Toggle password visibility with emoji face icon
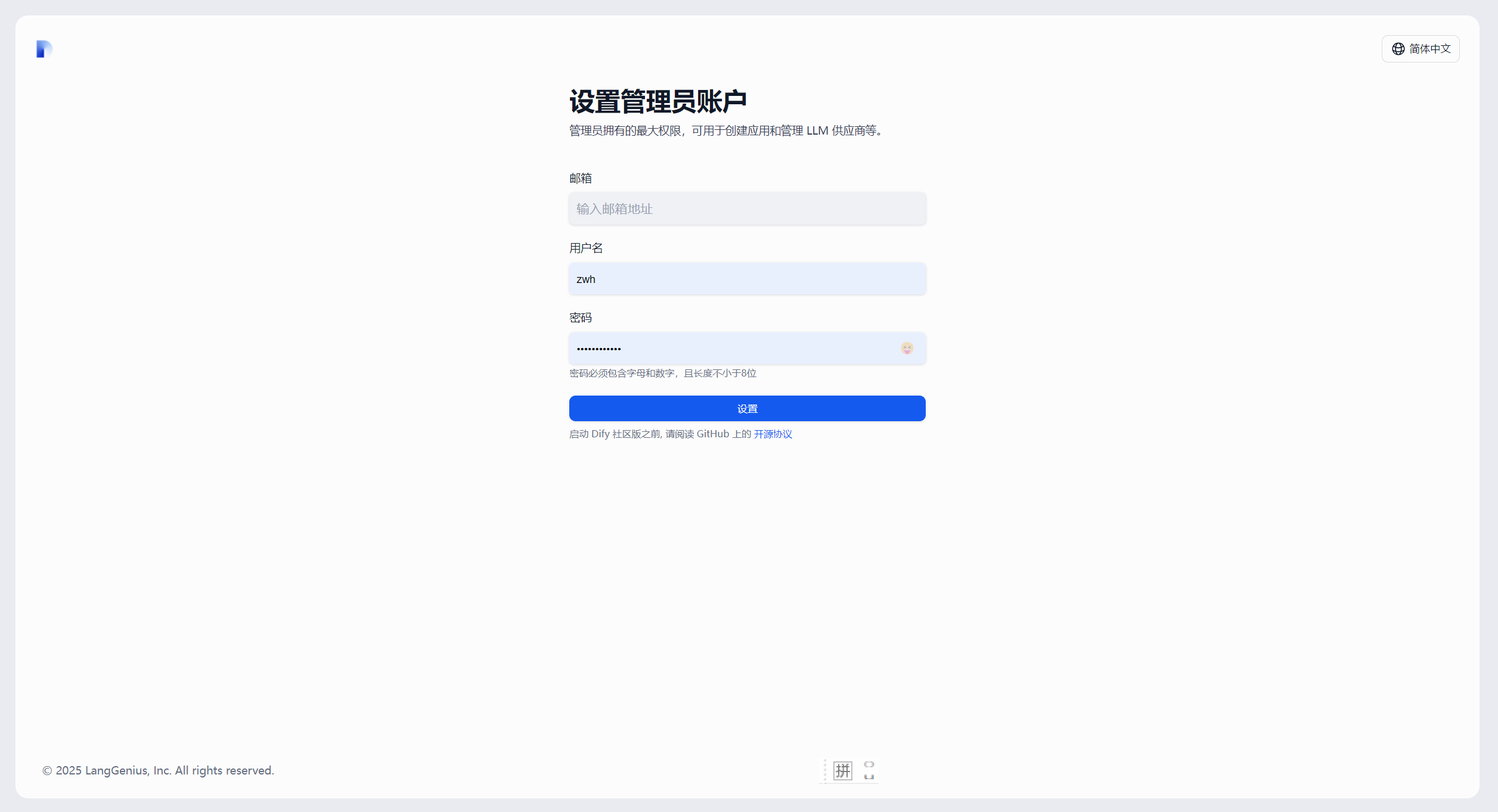 pyautogui.click(x=907, y=349)
